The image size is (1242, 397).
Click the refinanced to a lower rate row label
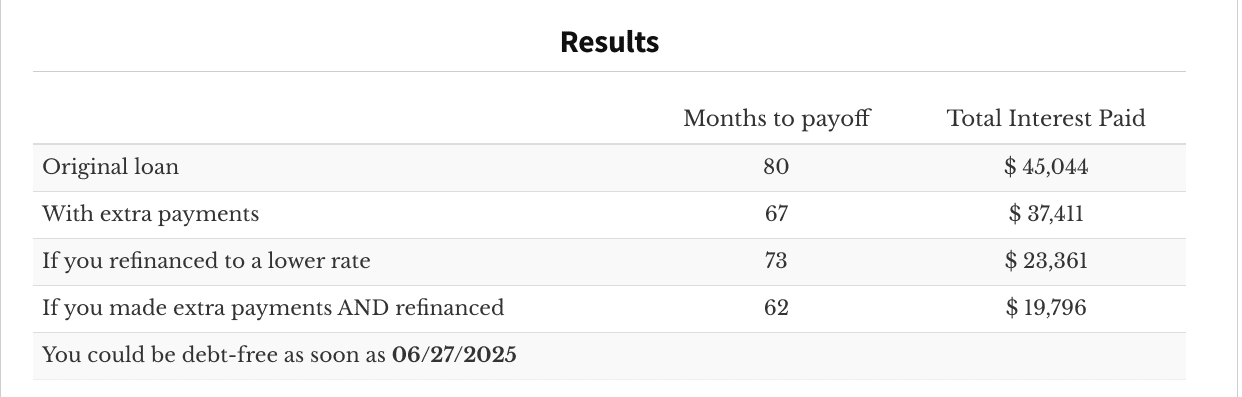(x=206, y=261)
